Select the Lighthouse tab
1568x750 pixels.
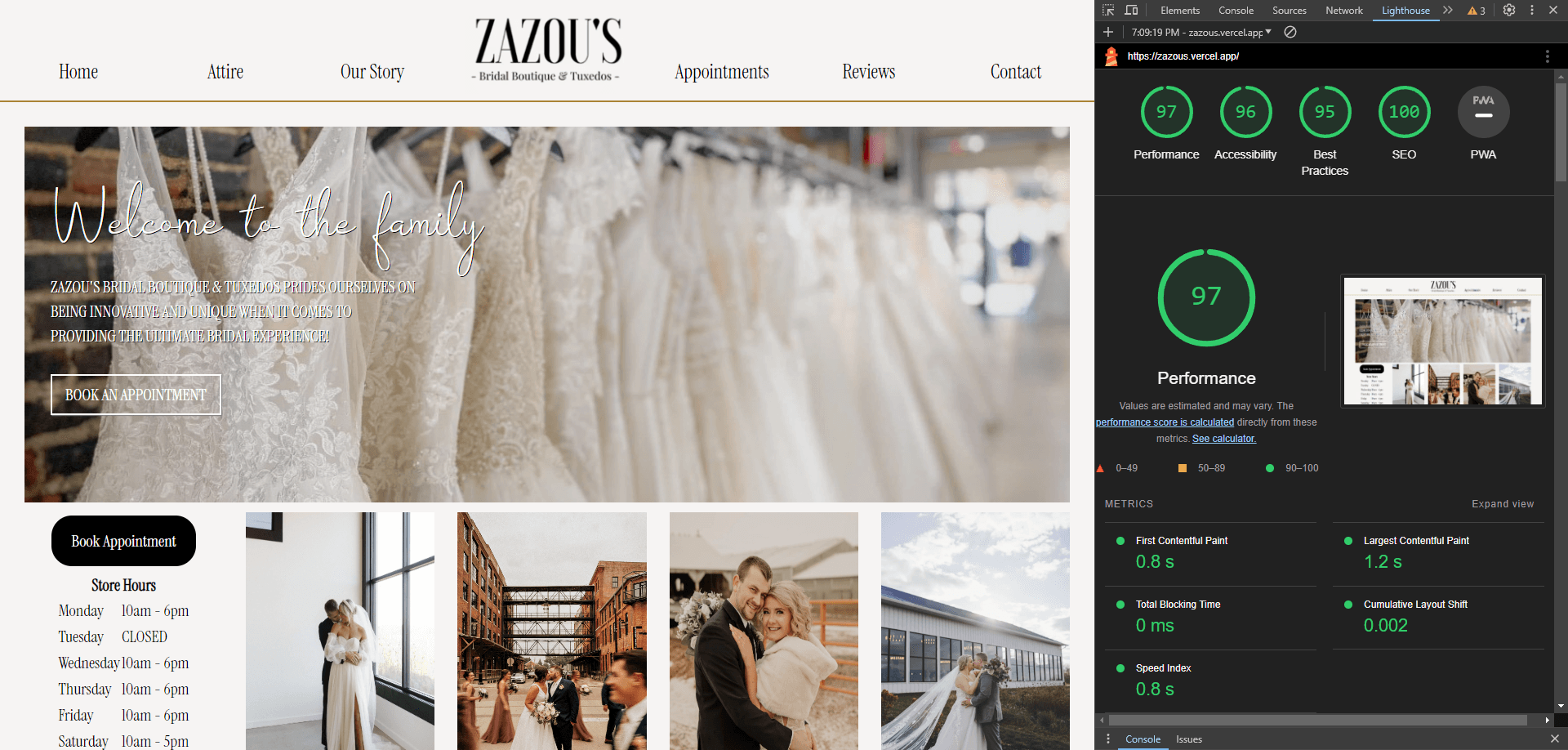1405,11
